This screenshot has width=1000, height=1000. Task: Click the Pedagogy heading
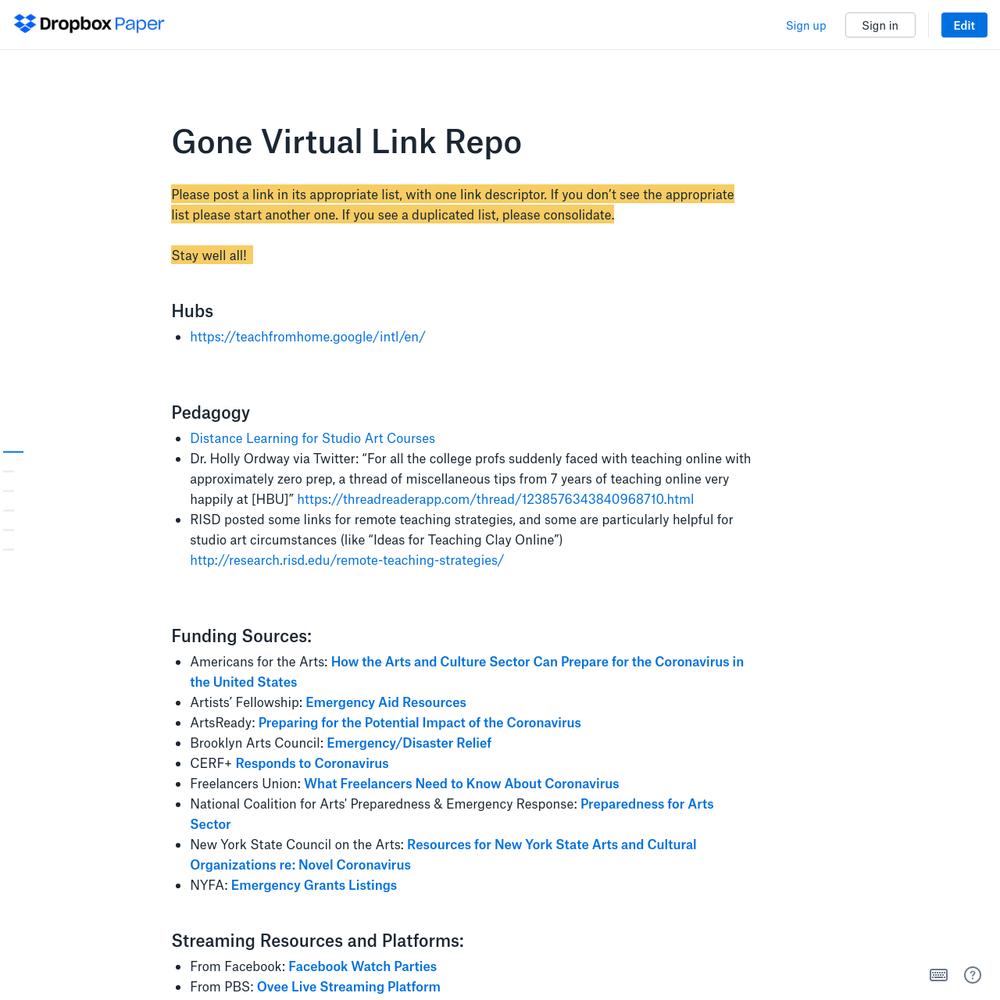coord(210,413)
